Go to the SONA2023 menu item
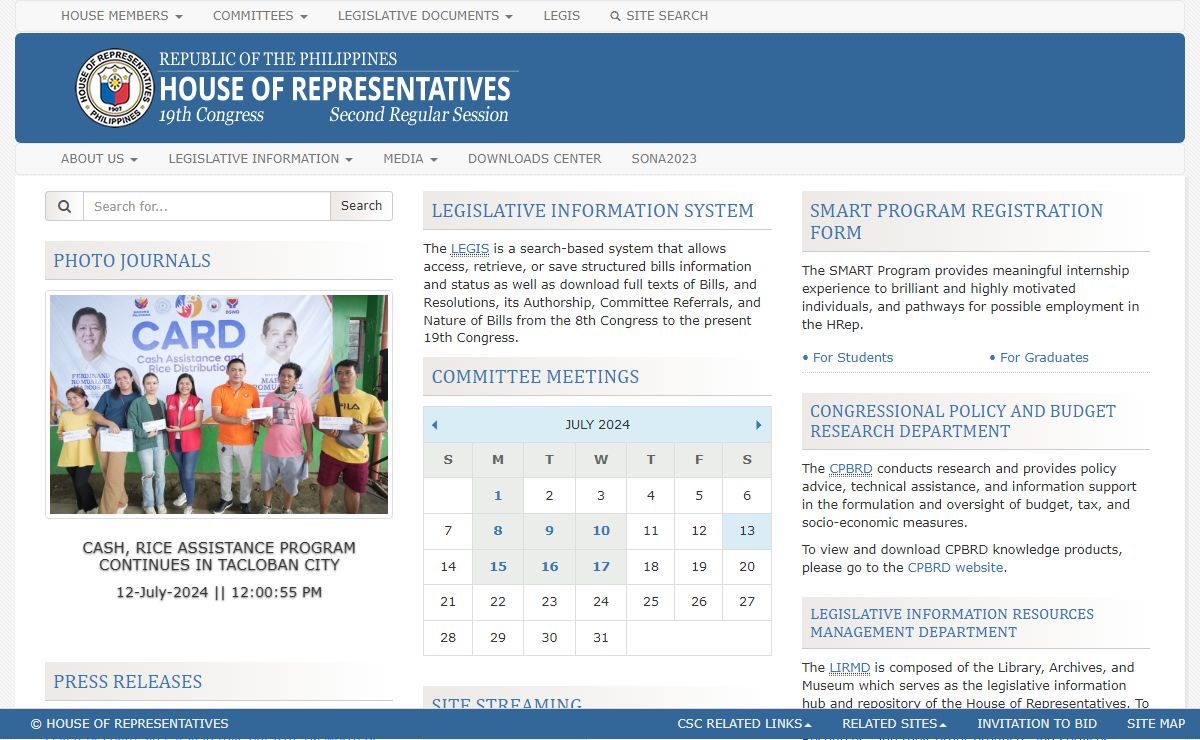 tap(664, 159)
